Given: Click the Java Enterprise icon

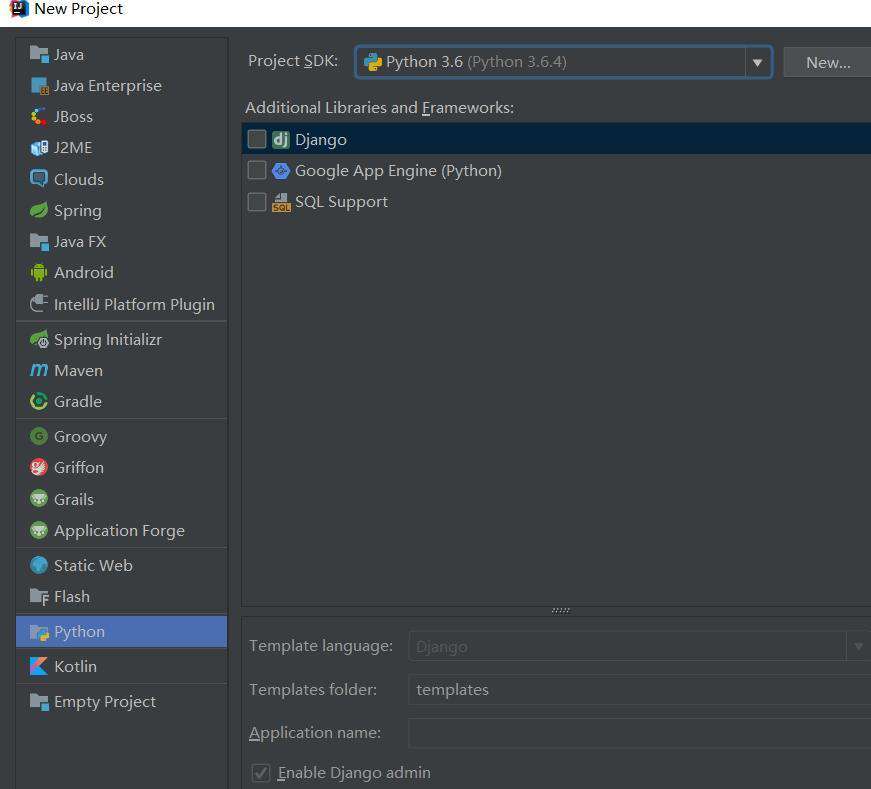Looking at the screenshot, I should [x=39, y=86].
